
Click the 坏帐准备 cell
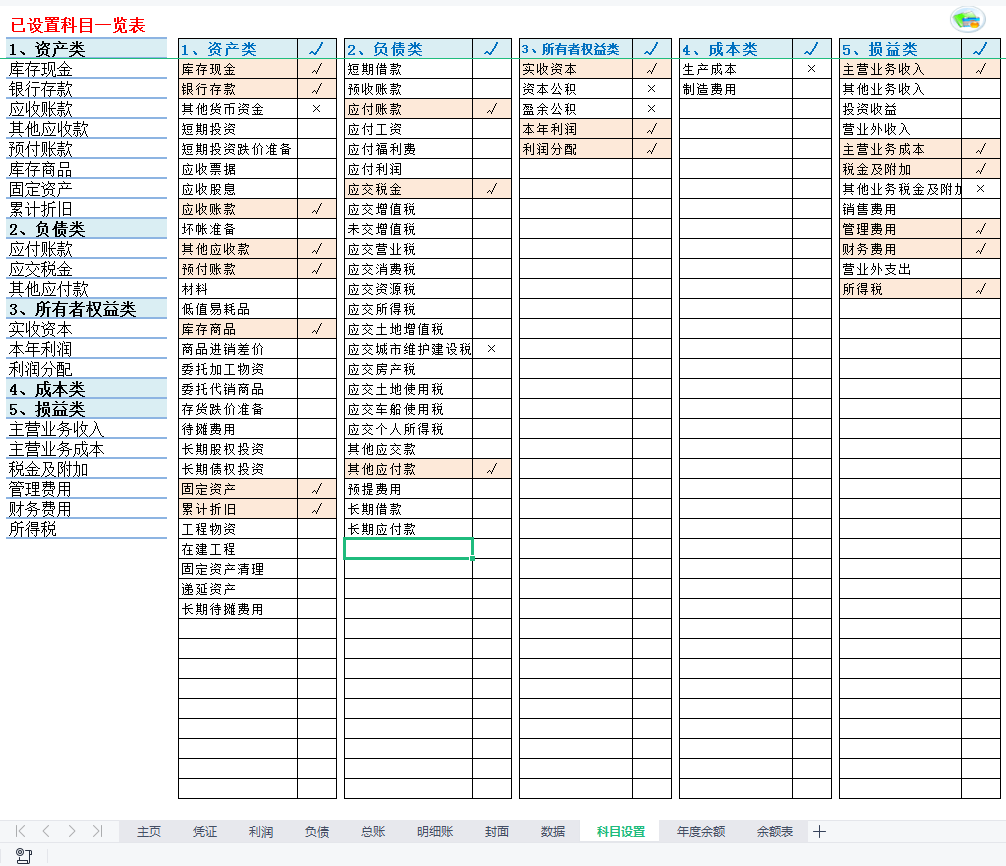pos(238,229)
